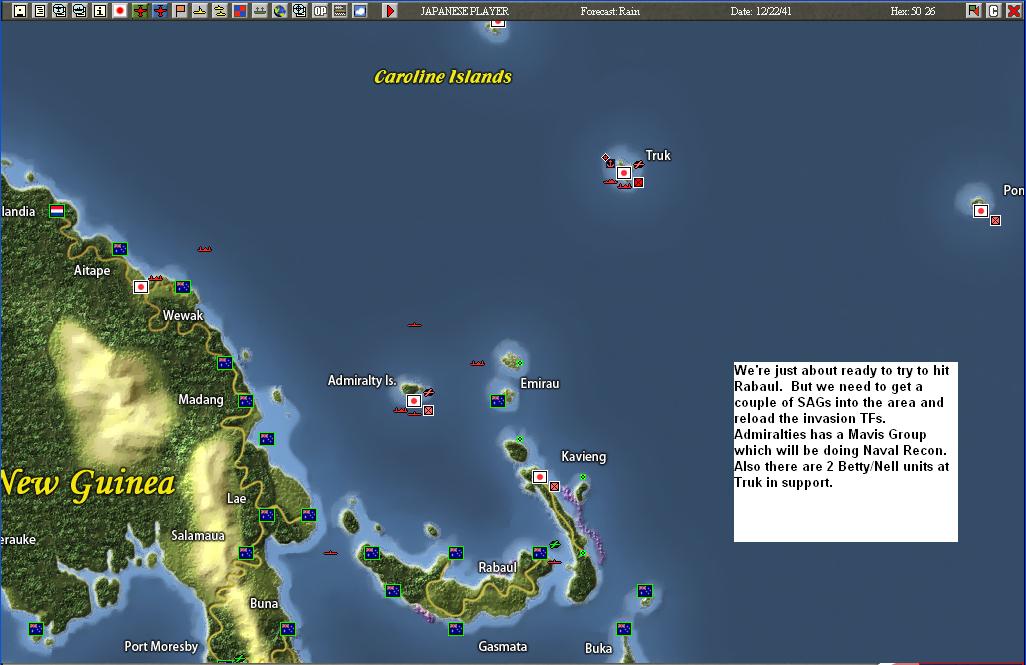Click the red unit marker right of Truk base

[639, 183]
